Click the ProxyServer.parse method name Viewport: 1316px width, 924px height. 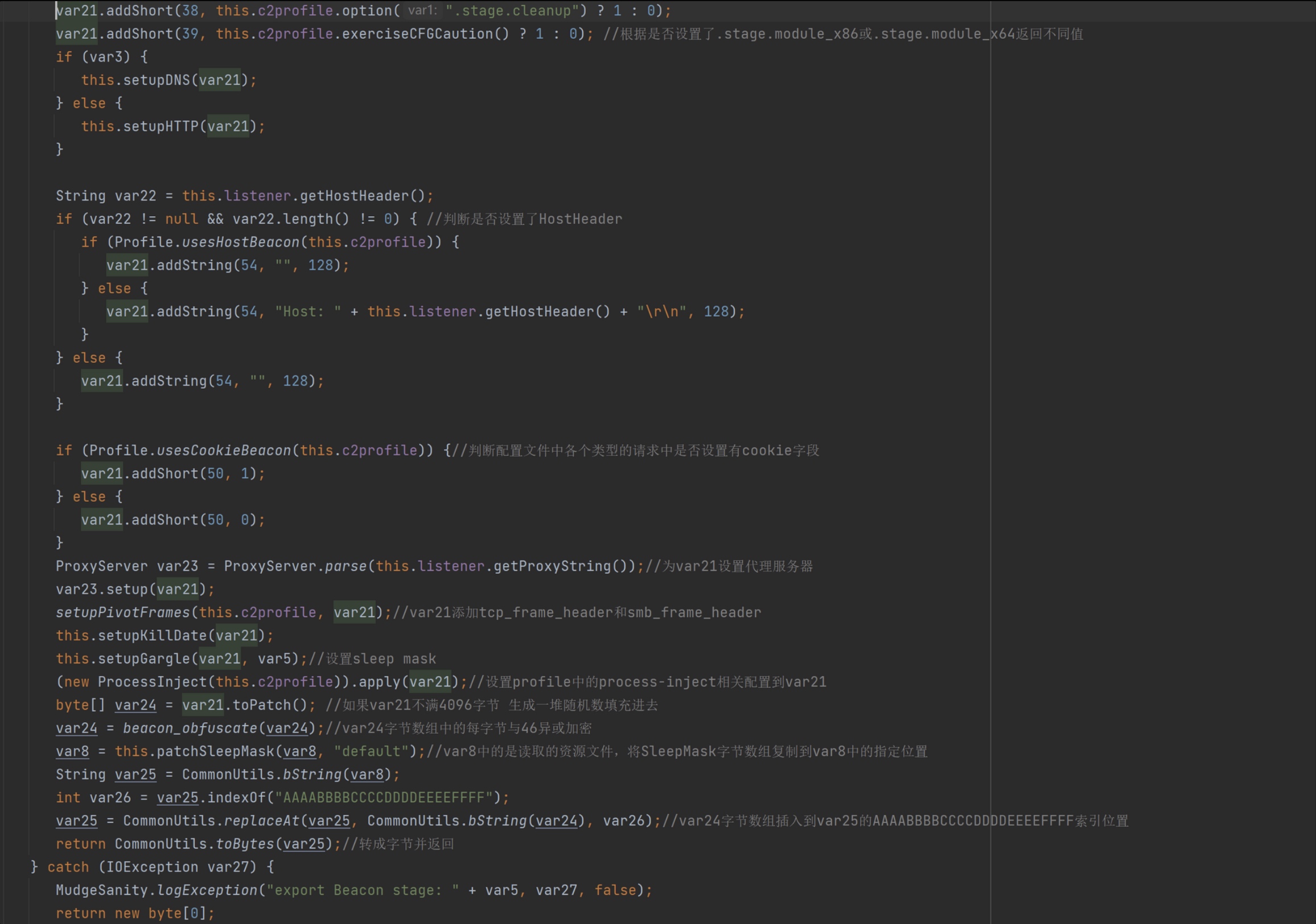pyautogui.click(x=346, y=567)
